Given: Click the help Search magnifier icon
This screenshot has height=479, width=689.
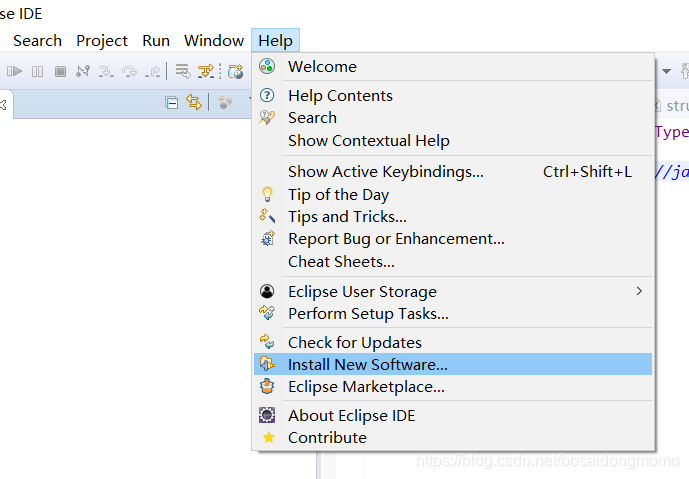Looking at the screenshot, I should pos(267,118).
